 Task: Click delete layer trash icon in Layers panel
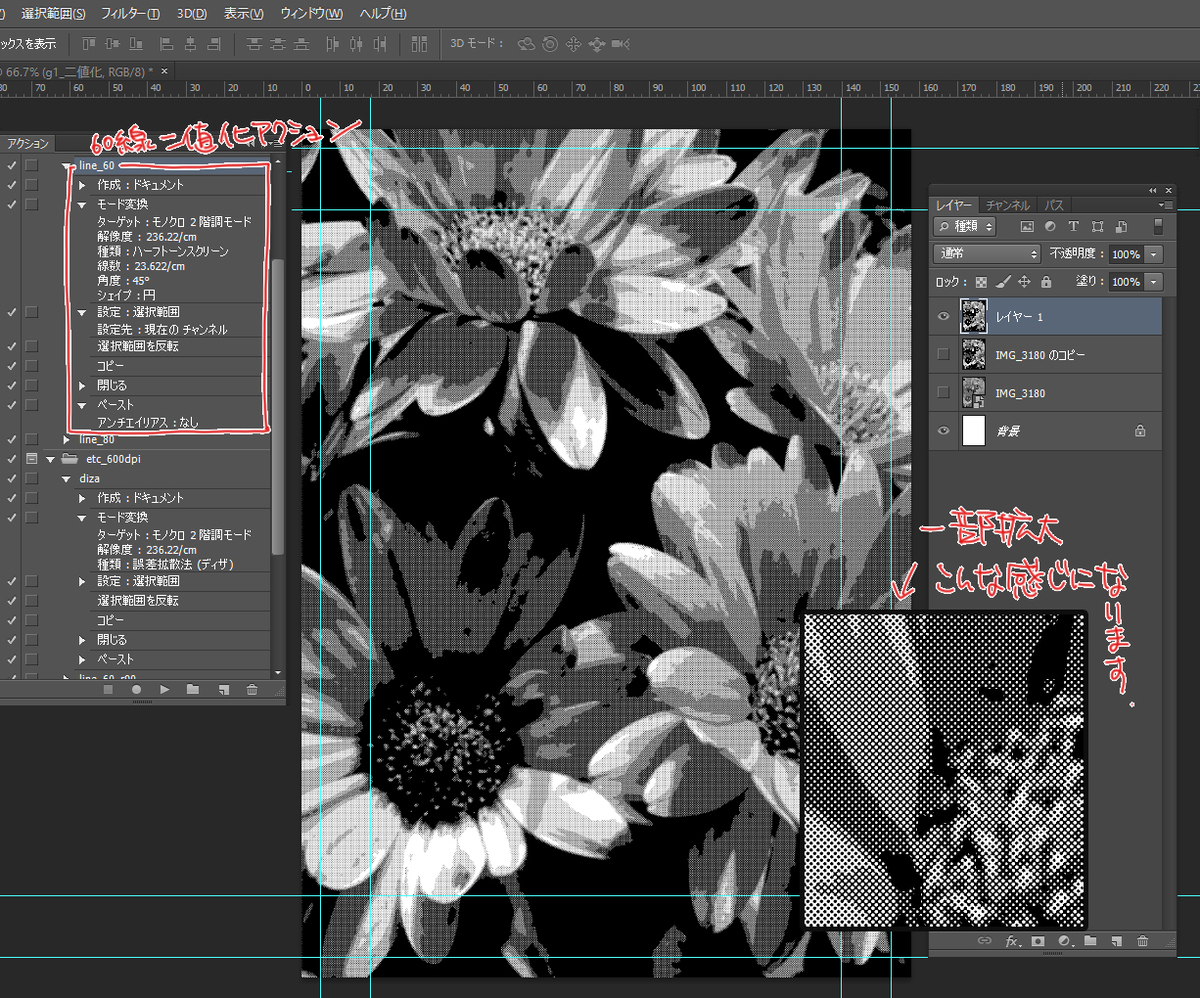click(x=1142, y=941)
